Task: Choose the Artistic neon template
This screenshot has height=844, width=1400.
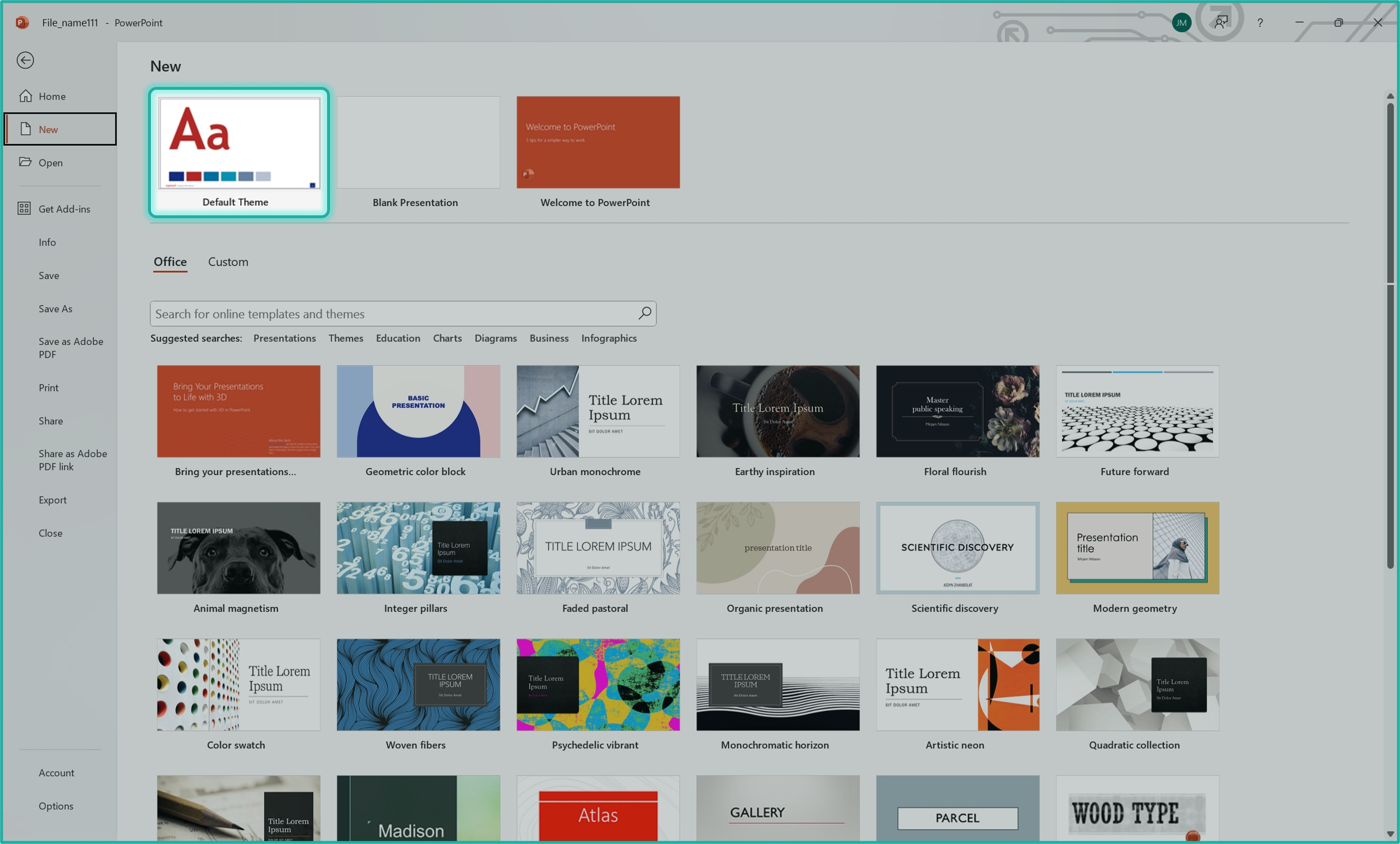Action: (958, 685)
